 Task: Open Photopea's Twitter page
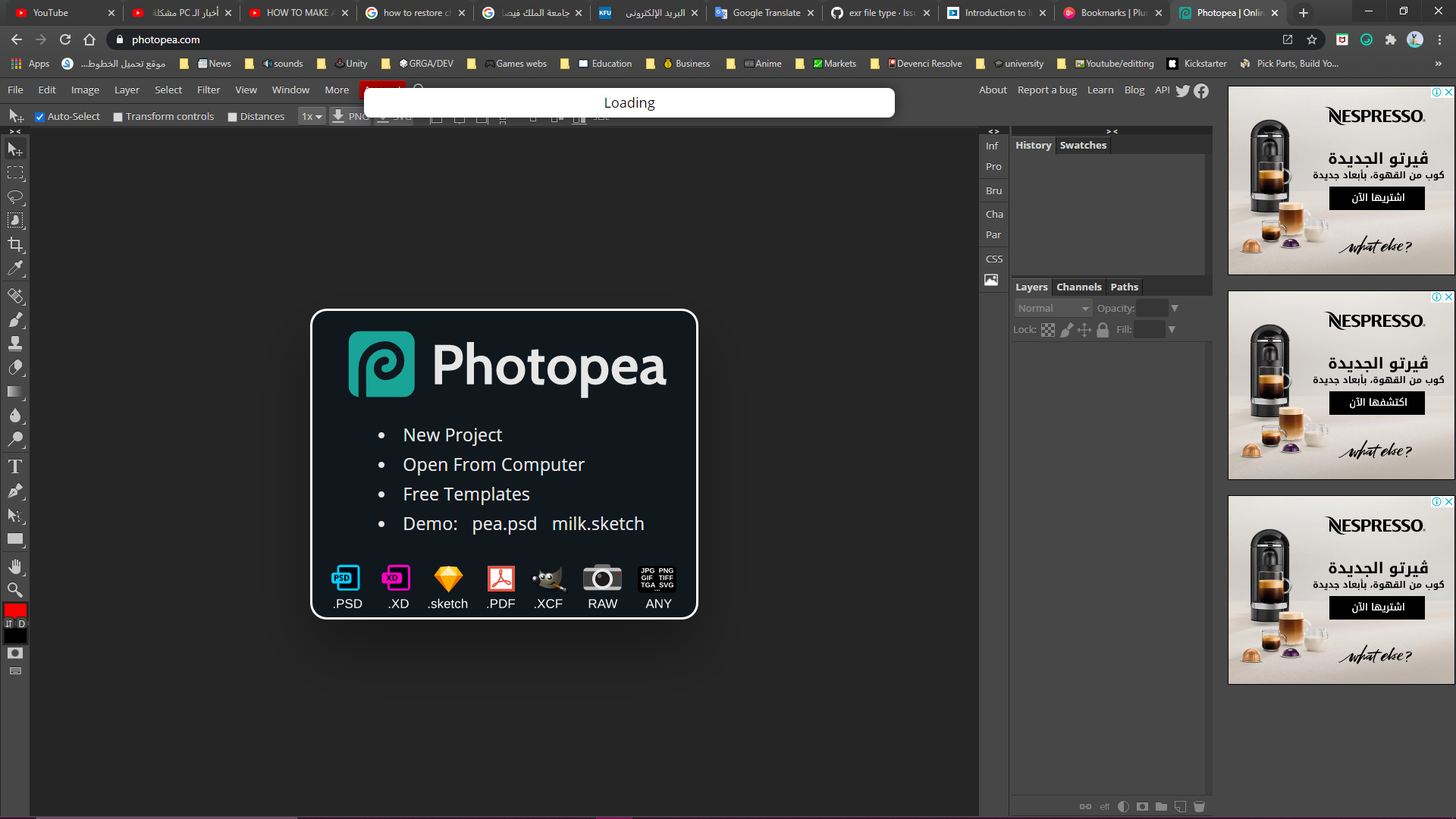(1183, 91)
